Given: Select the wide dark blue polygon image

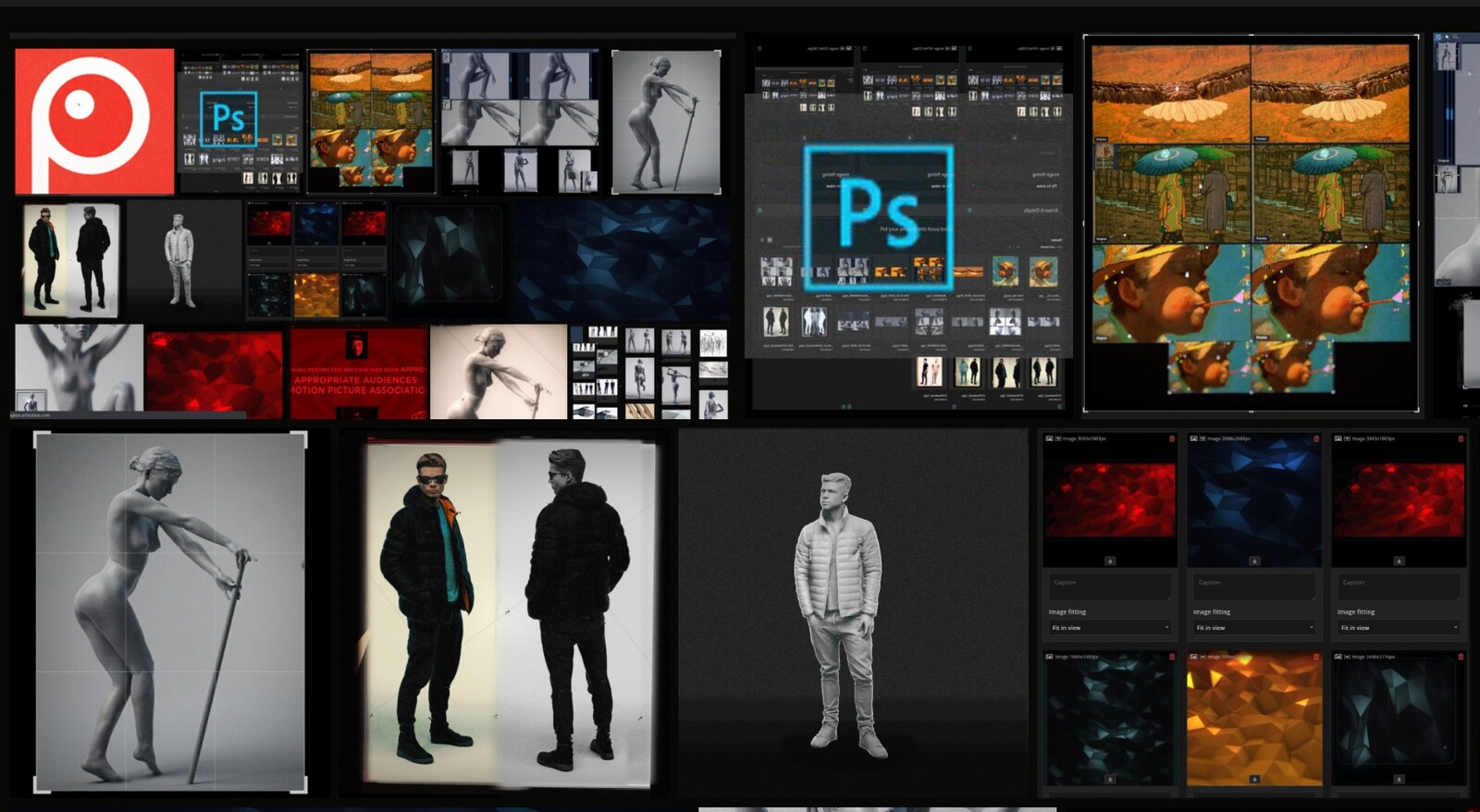Looking at the screenshot, I should pyautogui.click(x=622, y=260).
